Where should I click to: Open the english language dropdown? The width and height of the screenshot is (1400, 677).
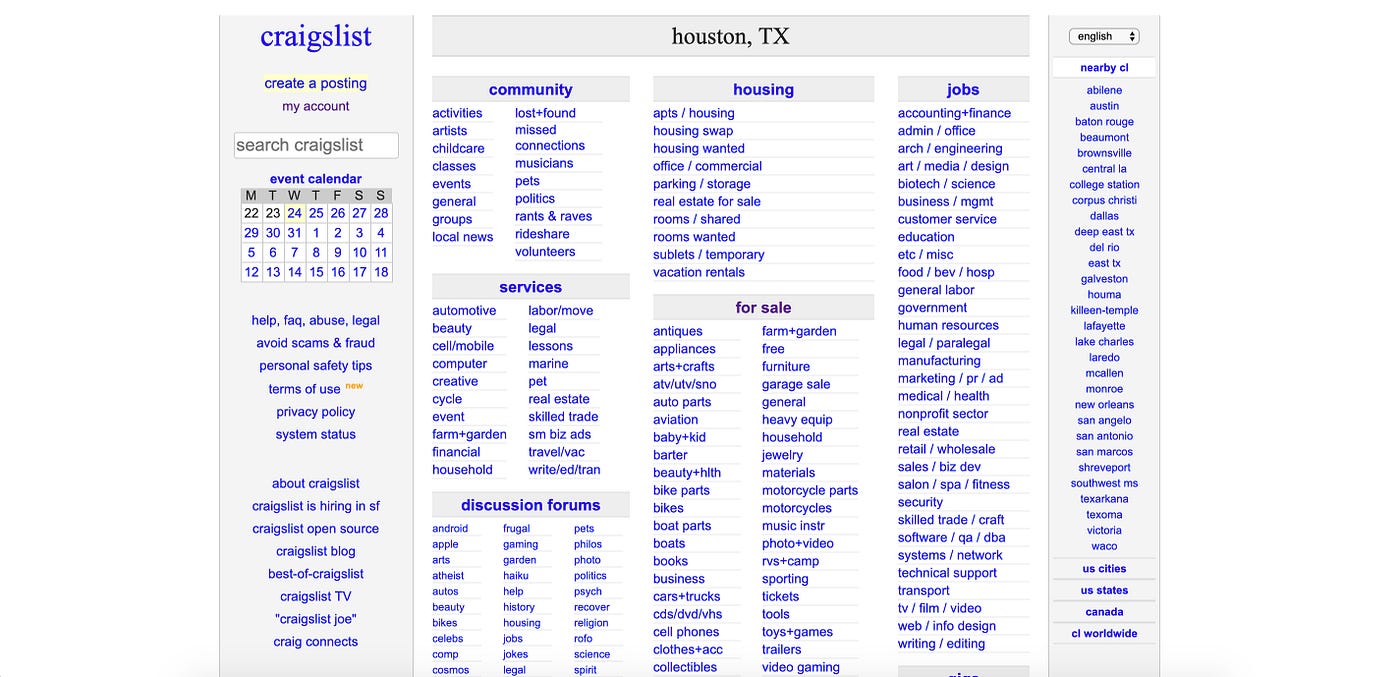point(1104,36)
